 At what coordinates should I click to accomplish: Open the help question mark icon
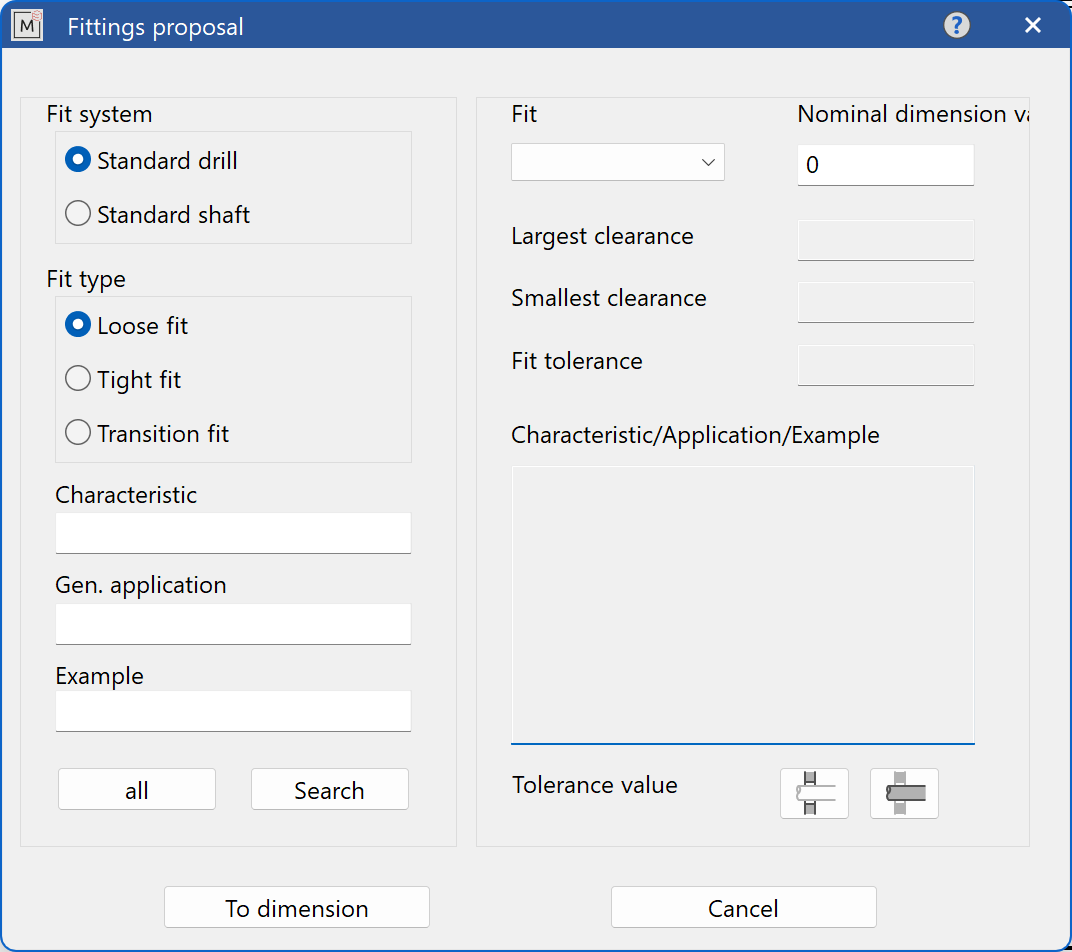(956, 26)
